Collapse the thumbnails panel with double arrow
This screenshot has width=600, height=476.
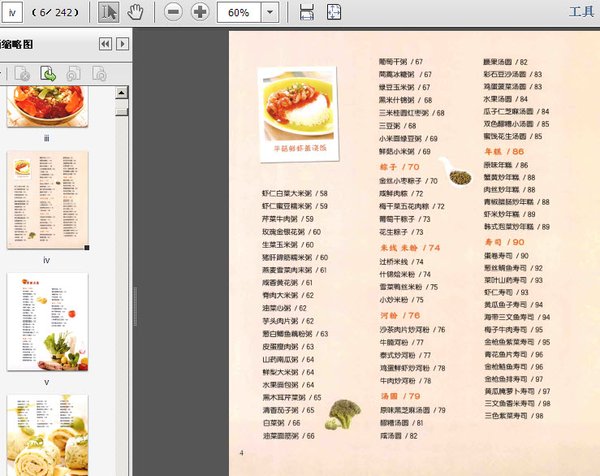104,44
